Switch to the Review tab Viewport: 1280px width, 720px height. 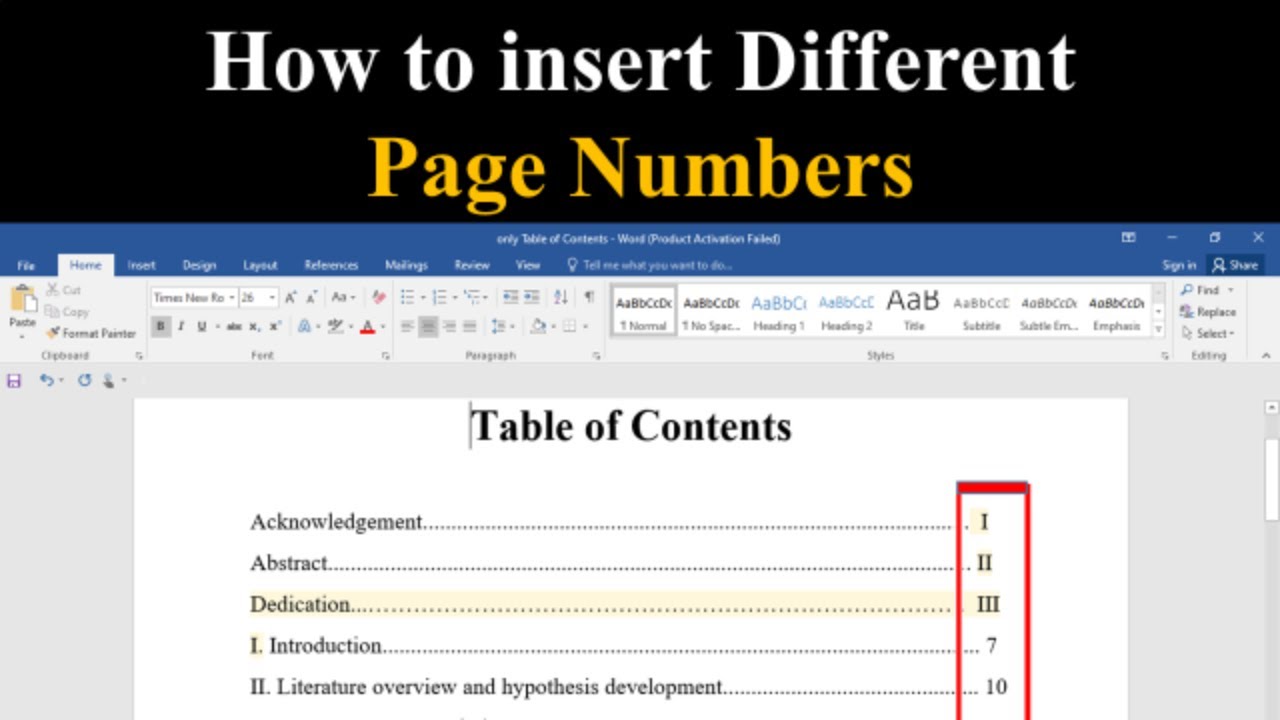tap(472, 265)
